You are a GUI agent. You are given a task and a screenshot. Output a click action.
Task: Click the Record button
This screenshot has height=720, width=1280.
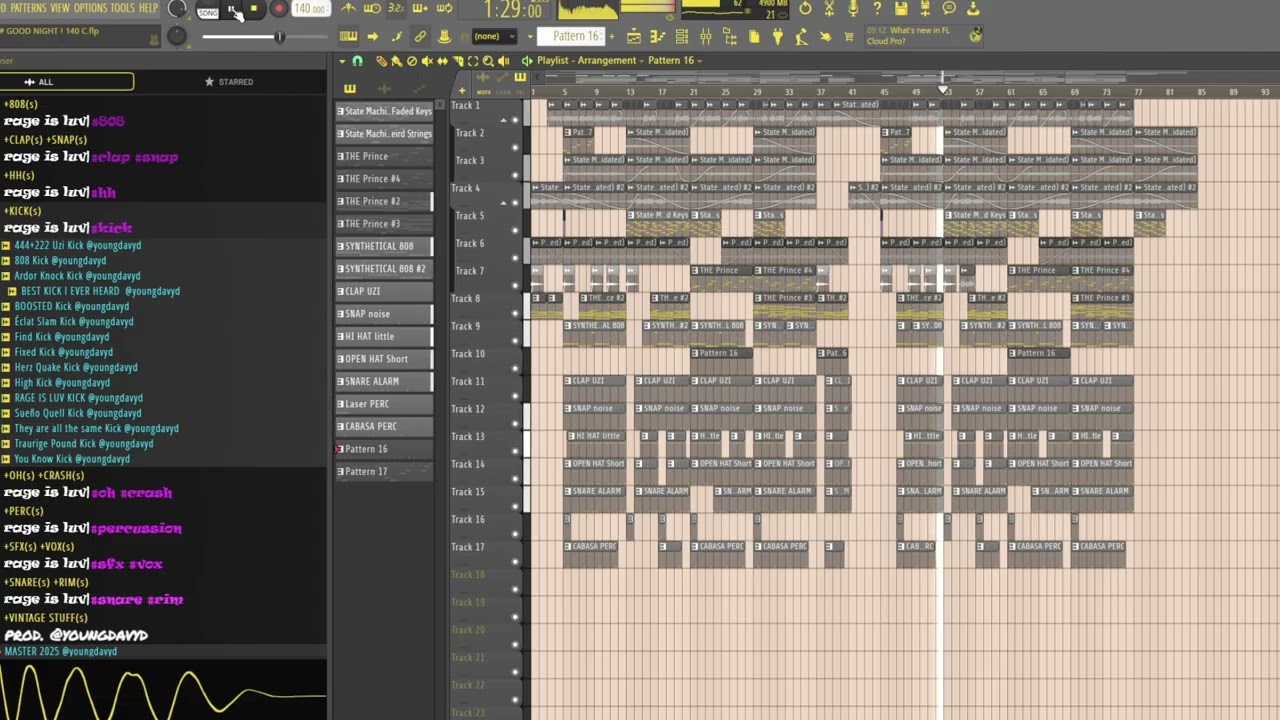(x=279, y=9)
